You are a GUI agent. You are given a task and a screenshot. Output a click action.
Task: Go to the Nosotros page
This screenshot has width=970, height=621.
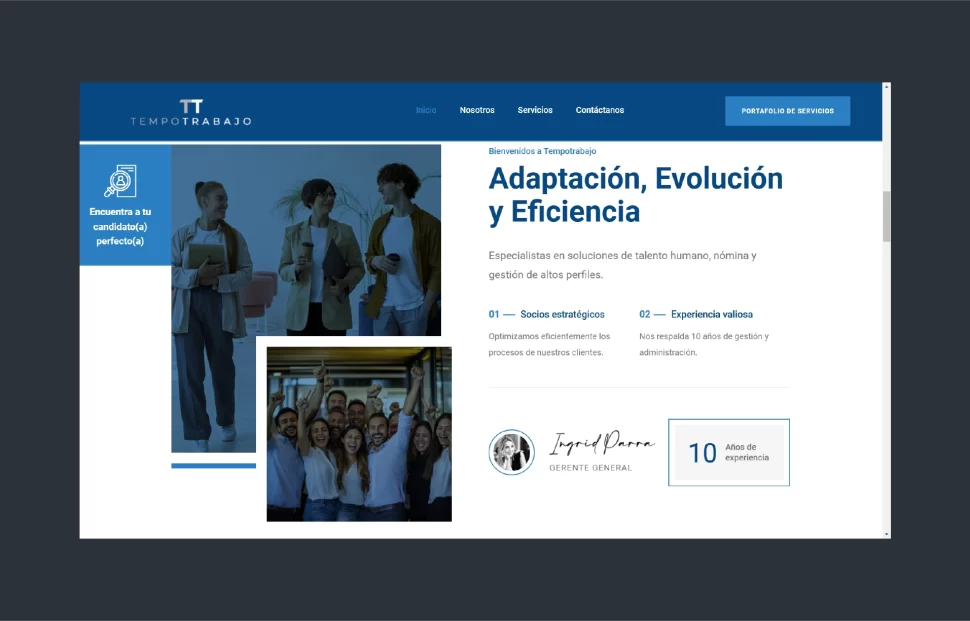tap(477, 110)
